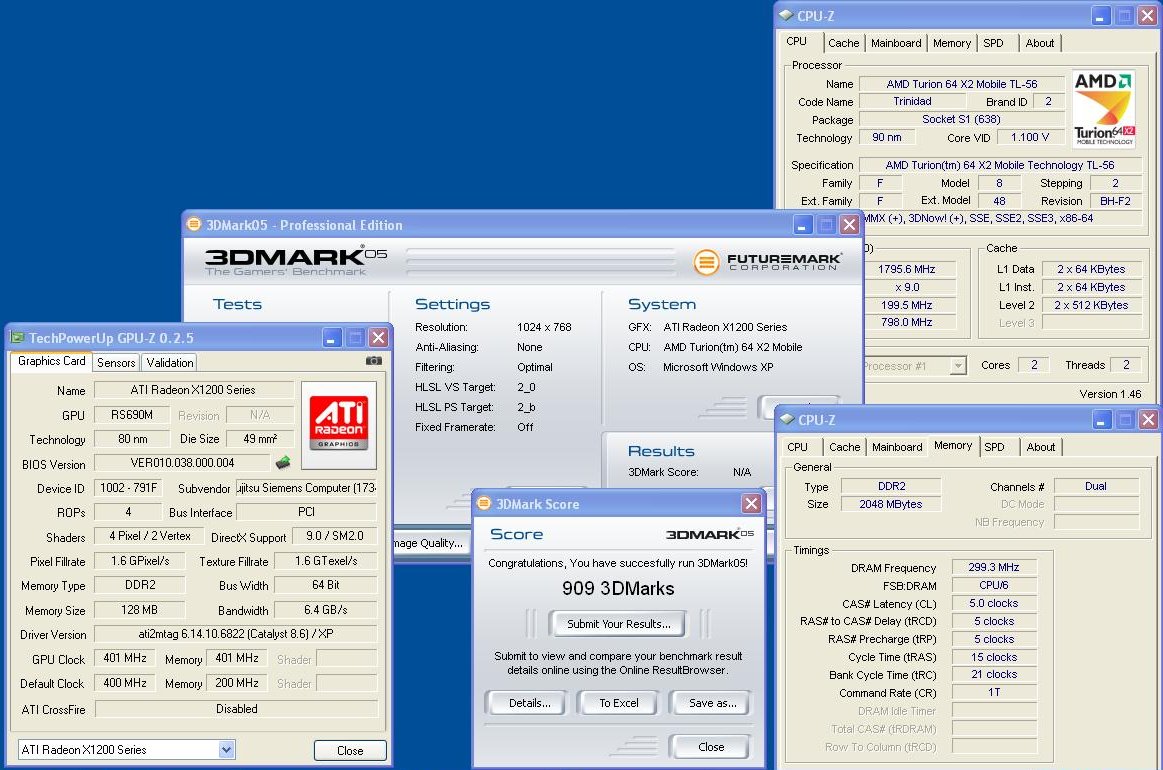The width and height of the screenshot is (1163, 770).
Task: Click the 3DMark Score dialog title icon
Action: tap(484, 504)
